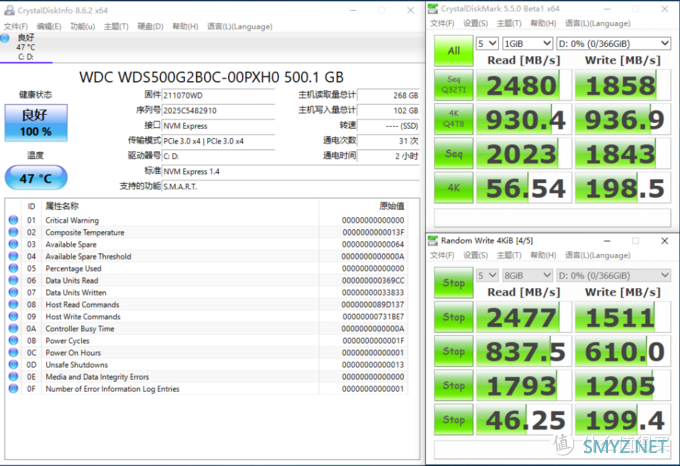This screenshot has width=680, height=466.
Task: Run all tests with the All button
Action: tap(454, 51)
